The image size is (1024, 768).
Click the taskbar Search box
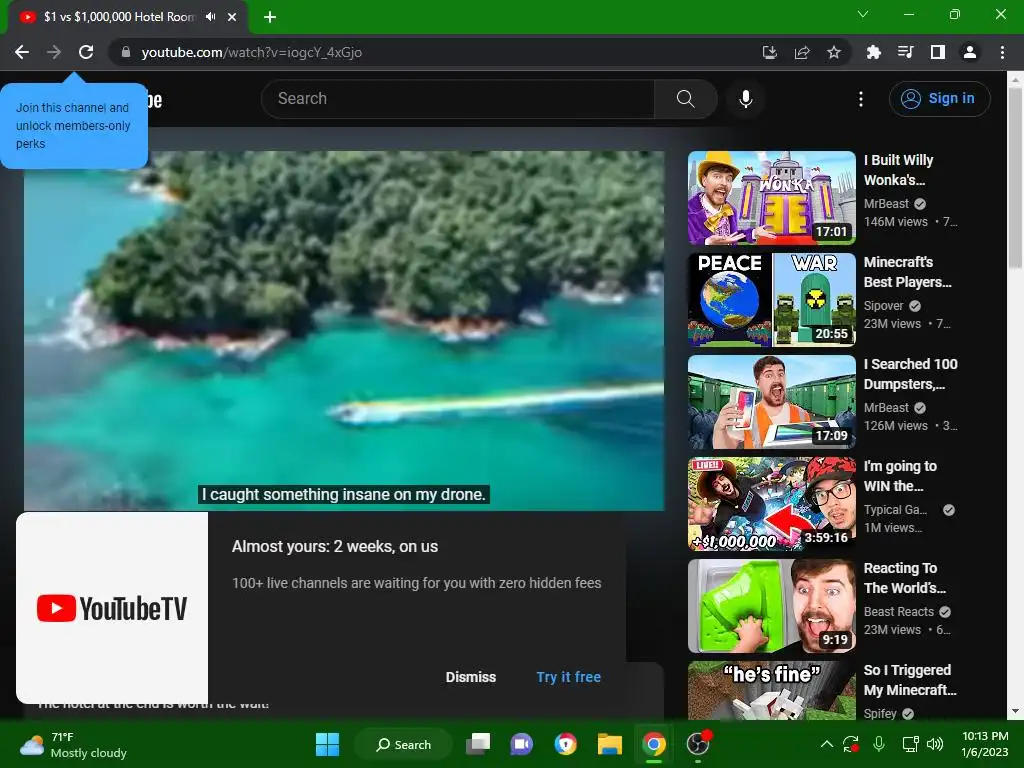click(403, 744)
